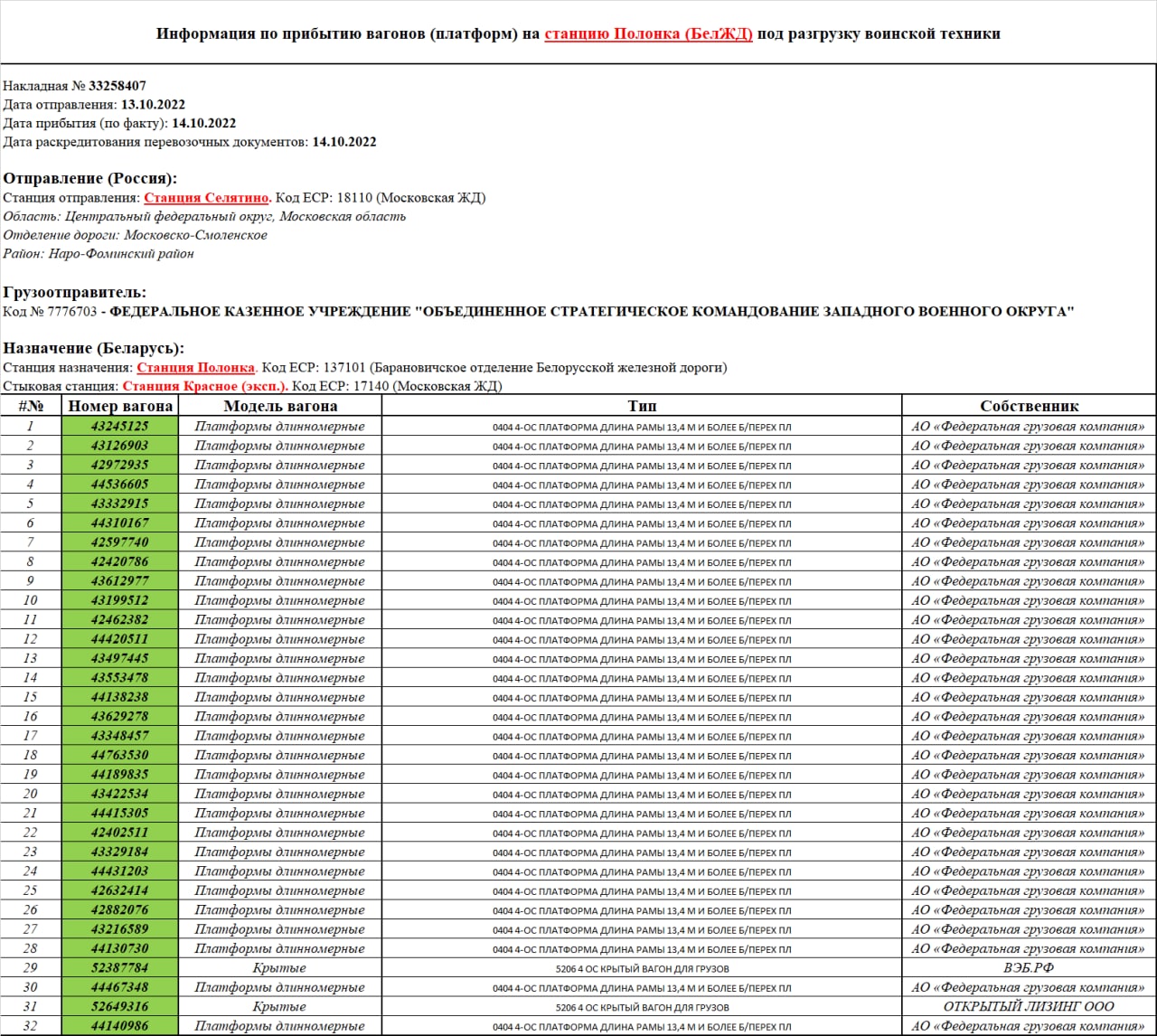1157x1036 pixels.
Task: Open the станцию Полонка (БелЖД) link in title
Action: tap(647, 34)
